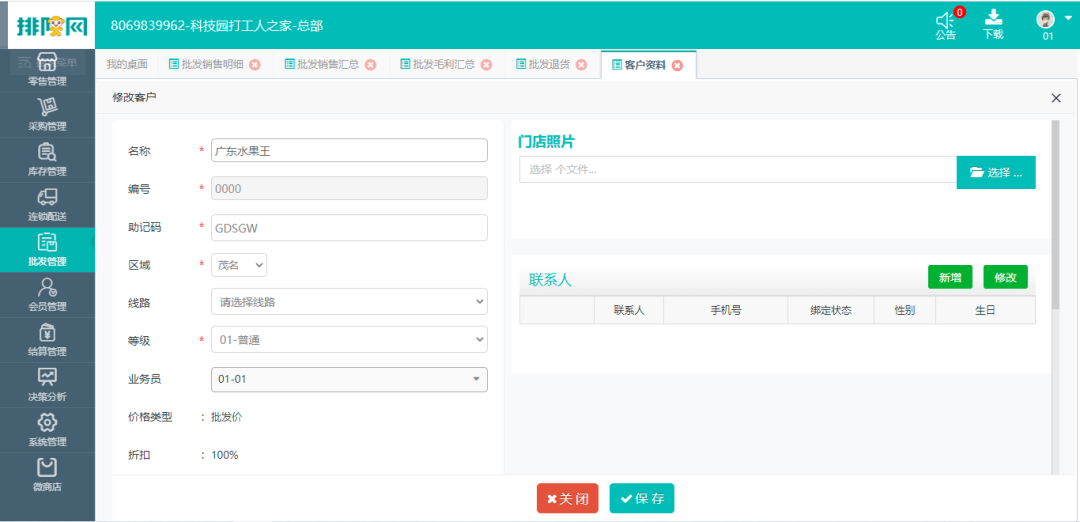The image size is (1080, 522).
Task: Expand the 等级 dropdown showing 01-普通
Action: point(349,340)
